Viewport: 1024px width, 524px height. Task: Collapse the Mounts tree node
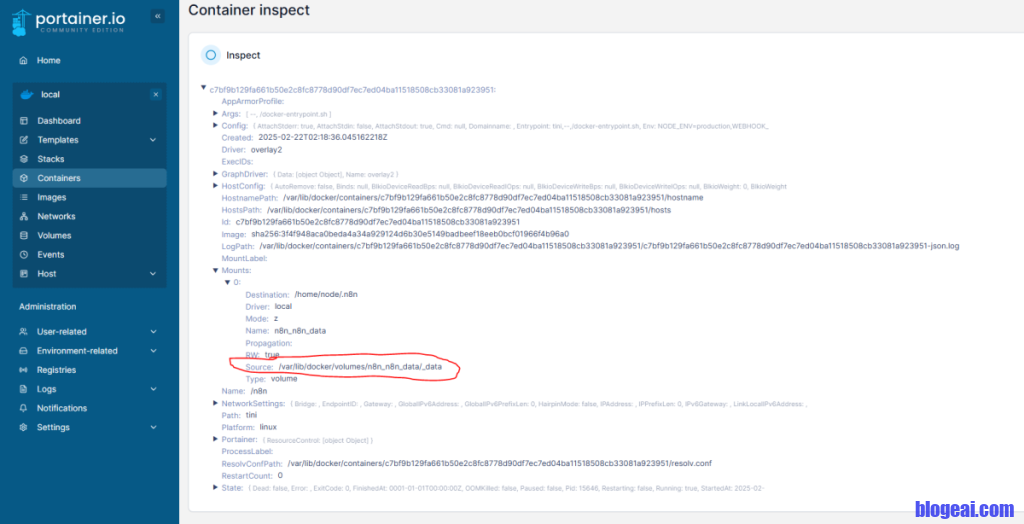[x=215, y=270]
